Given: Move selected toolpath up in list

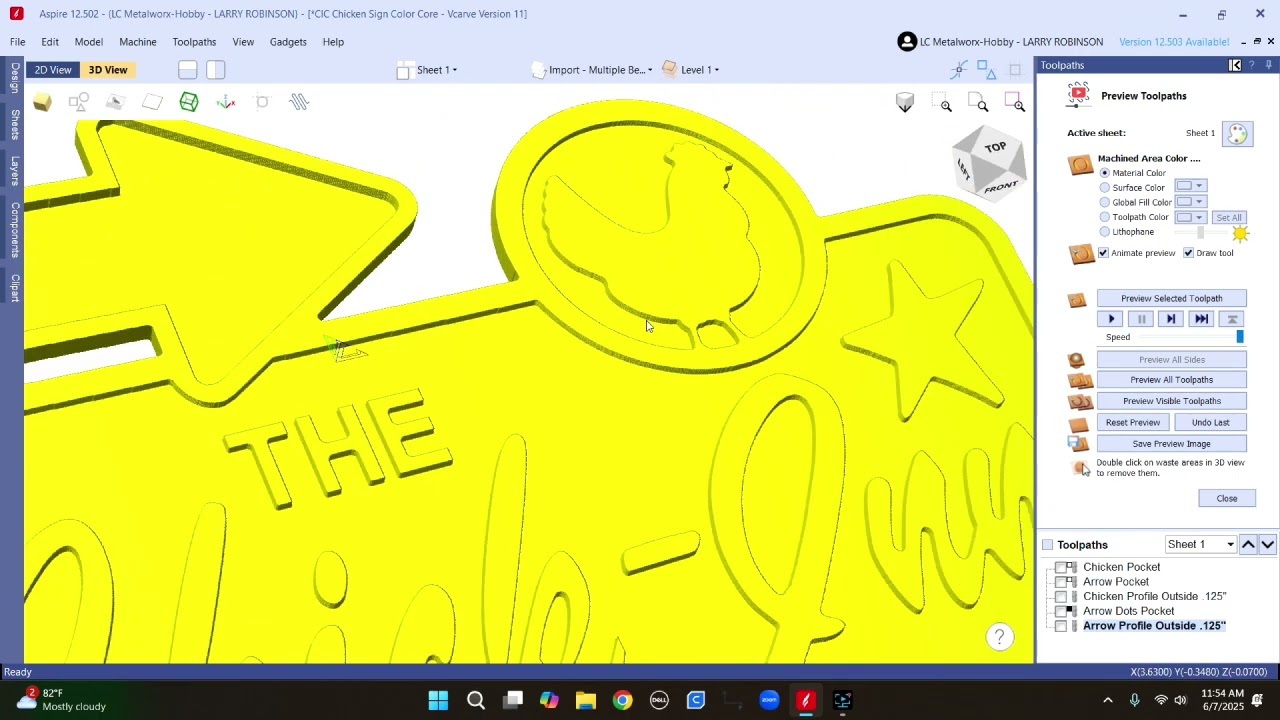Looking at the screenshot, I should tap(1248, 545).
